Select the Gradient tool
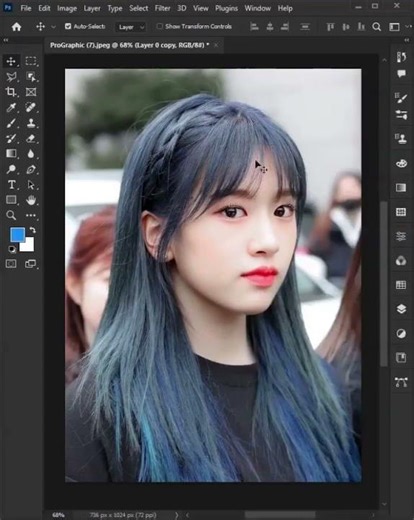 (x=11, y=154)
